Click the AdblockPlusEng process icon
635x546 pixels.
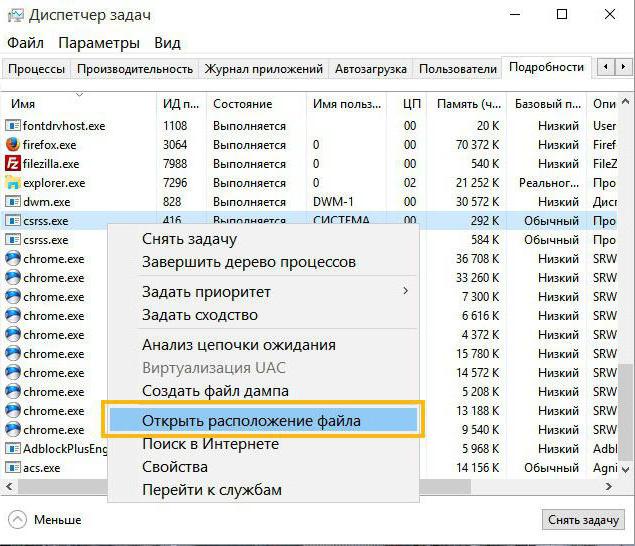pos(13,448)
